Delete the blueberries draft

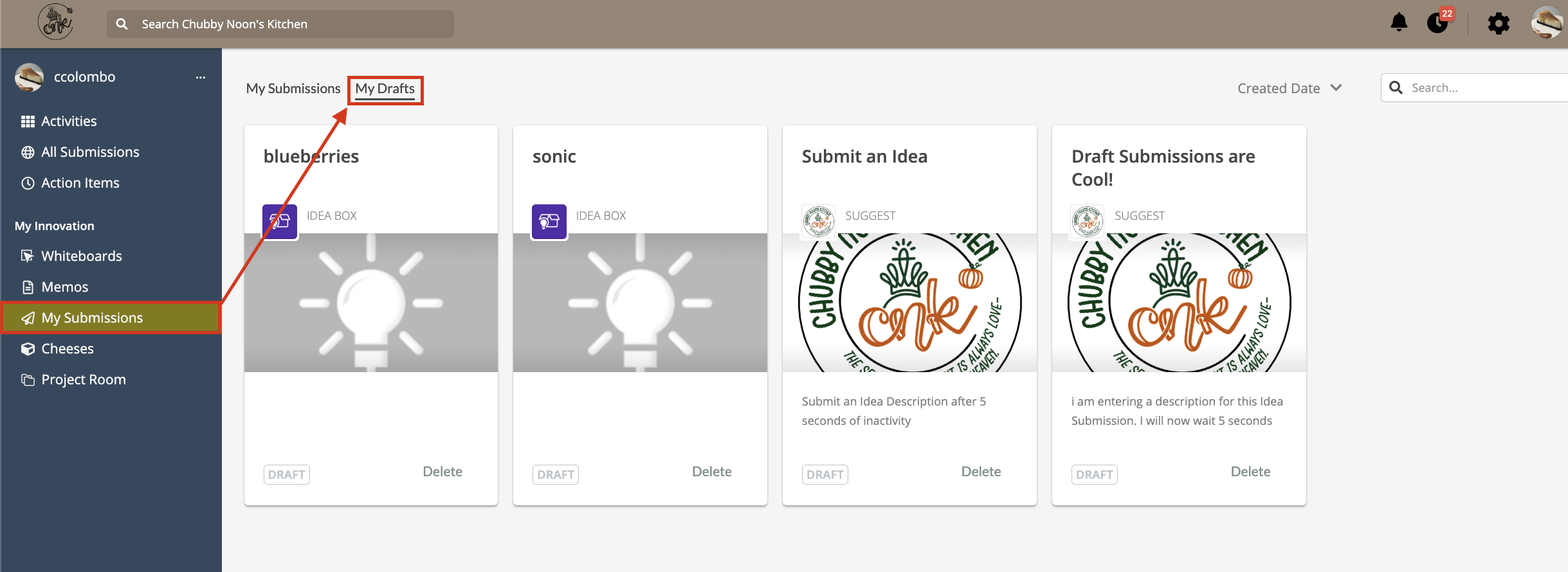point(442,472)
